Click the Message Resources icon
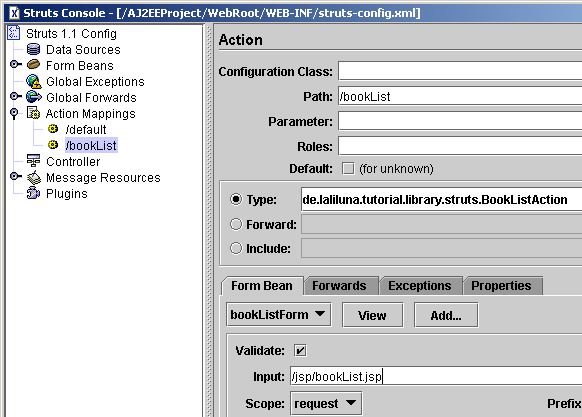 pyautogui.click(x=34, y=177)
